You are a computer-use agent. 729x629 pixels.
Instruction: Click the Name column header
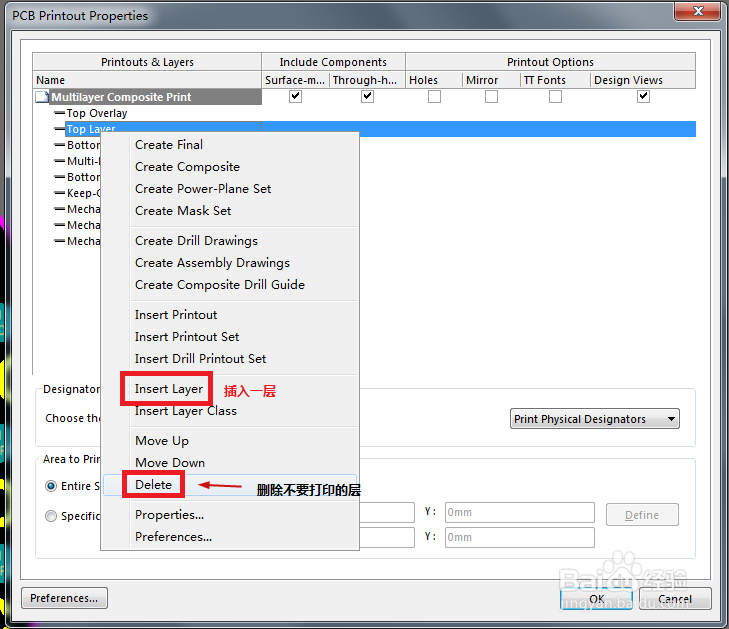(147, 80)
